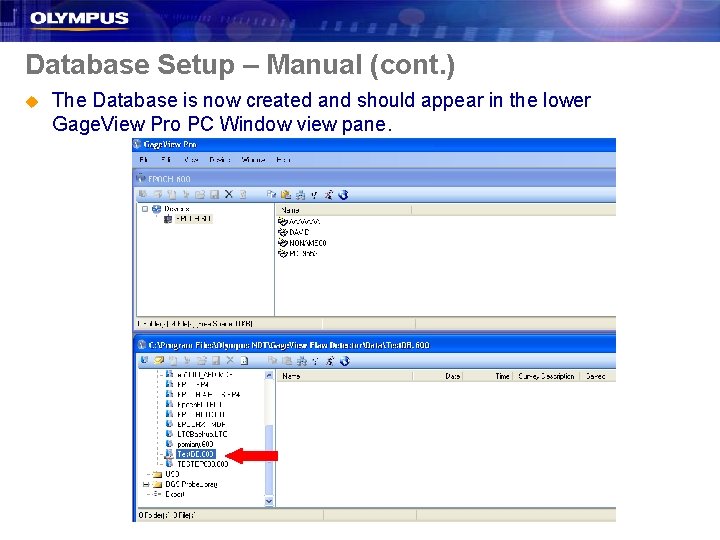Click the running figure icon in the EPOCH 600 toolbar
The image size is (720, 540).
(329, 195)
